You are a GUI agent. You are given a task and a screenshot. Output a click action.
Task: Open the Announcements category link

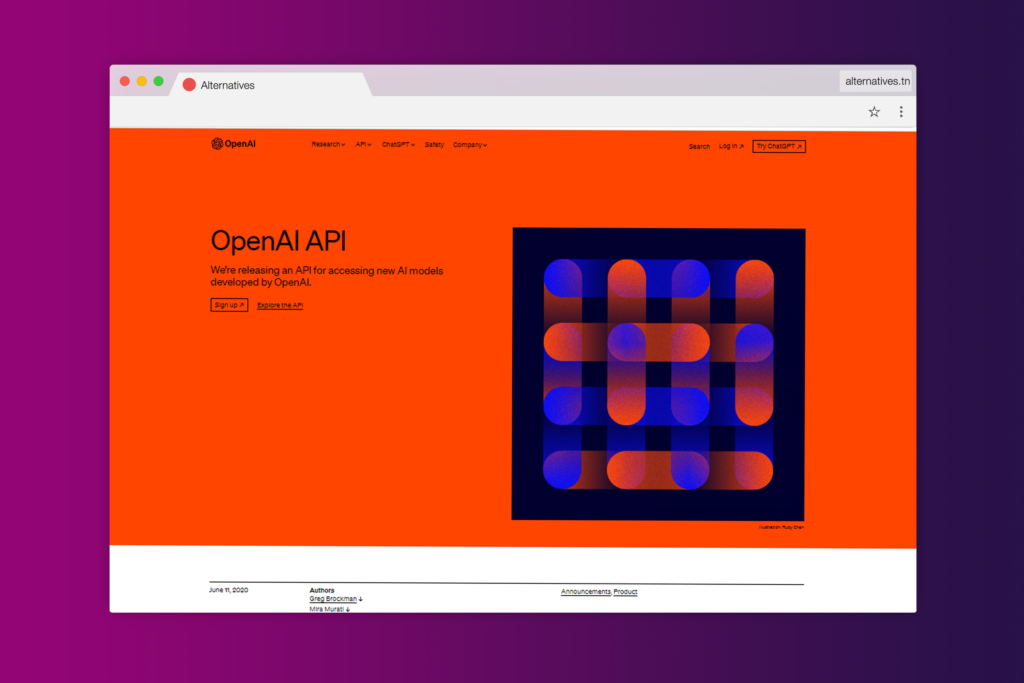[586, 592]
